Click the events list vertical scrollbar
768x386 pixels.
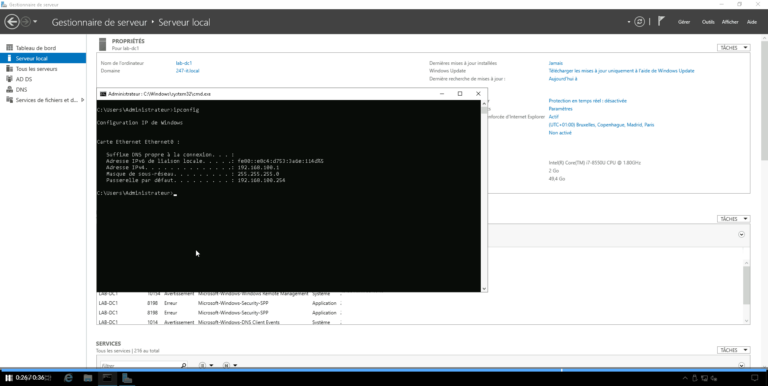point(746,286)
